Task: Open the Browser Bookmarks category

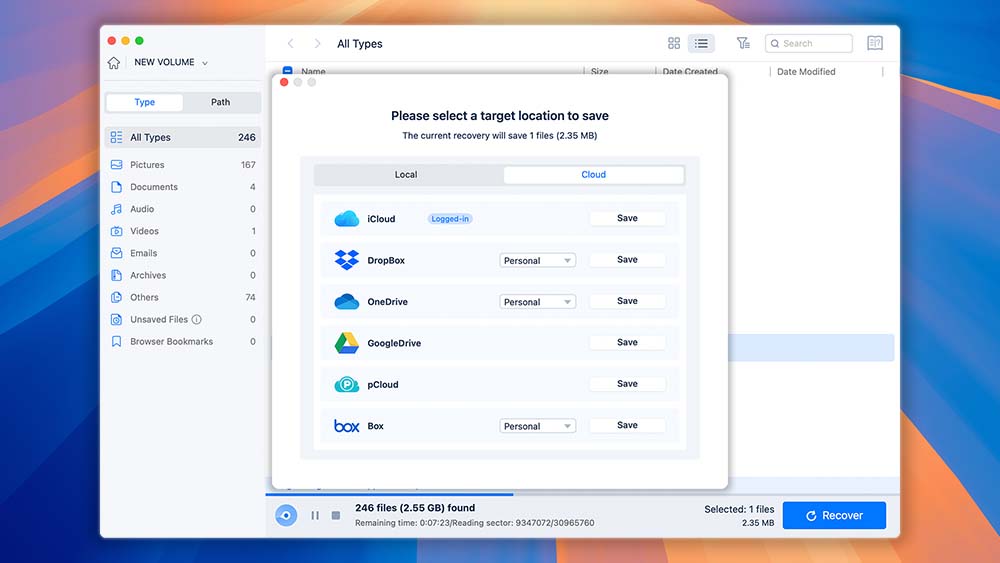Action: coord(182,342)
